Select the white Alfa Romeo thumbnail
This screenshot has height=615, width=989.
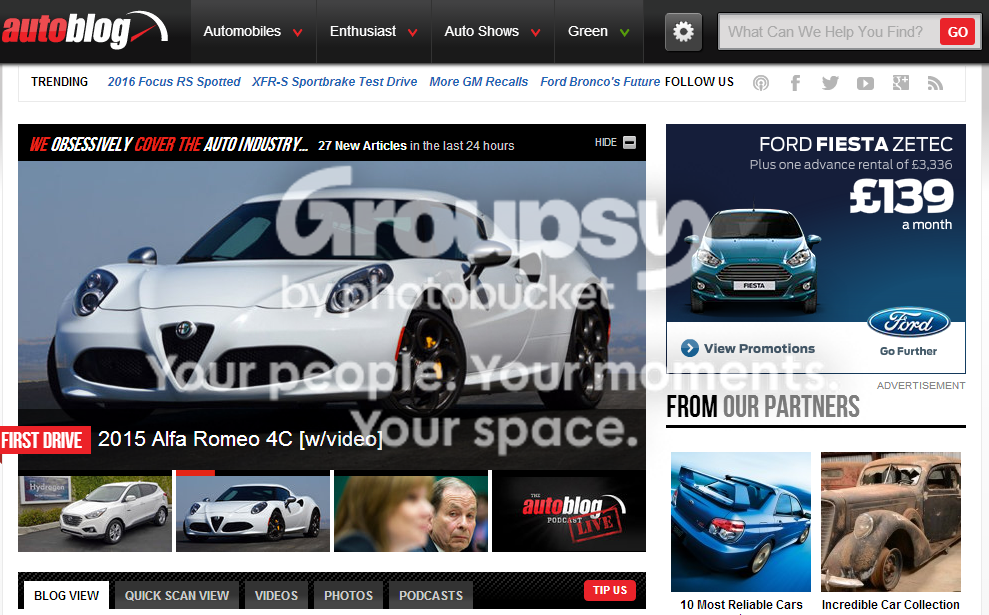click(x=253, y=514)
